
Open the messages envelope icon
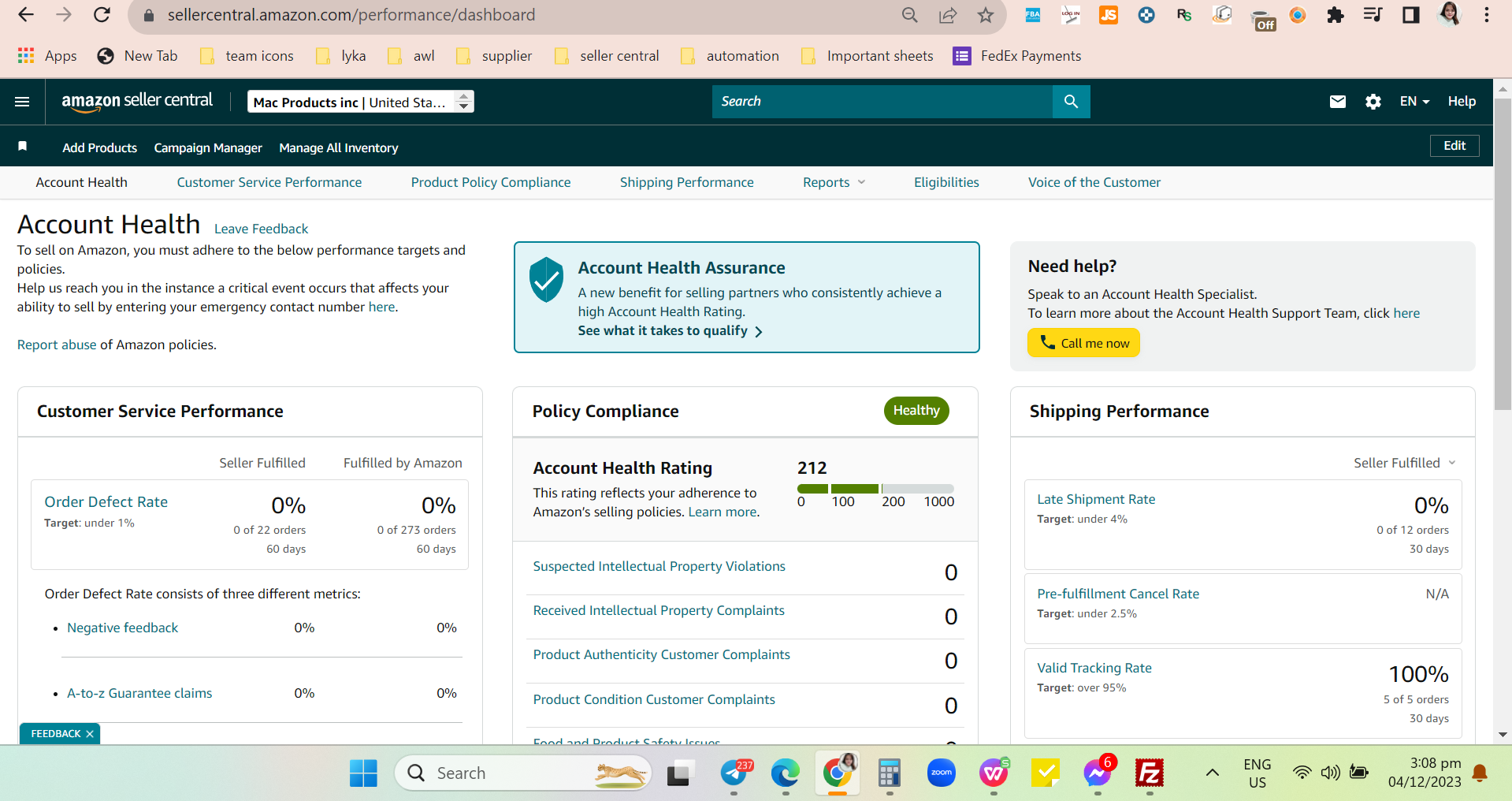click(1337, 102)
